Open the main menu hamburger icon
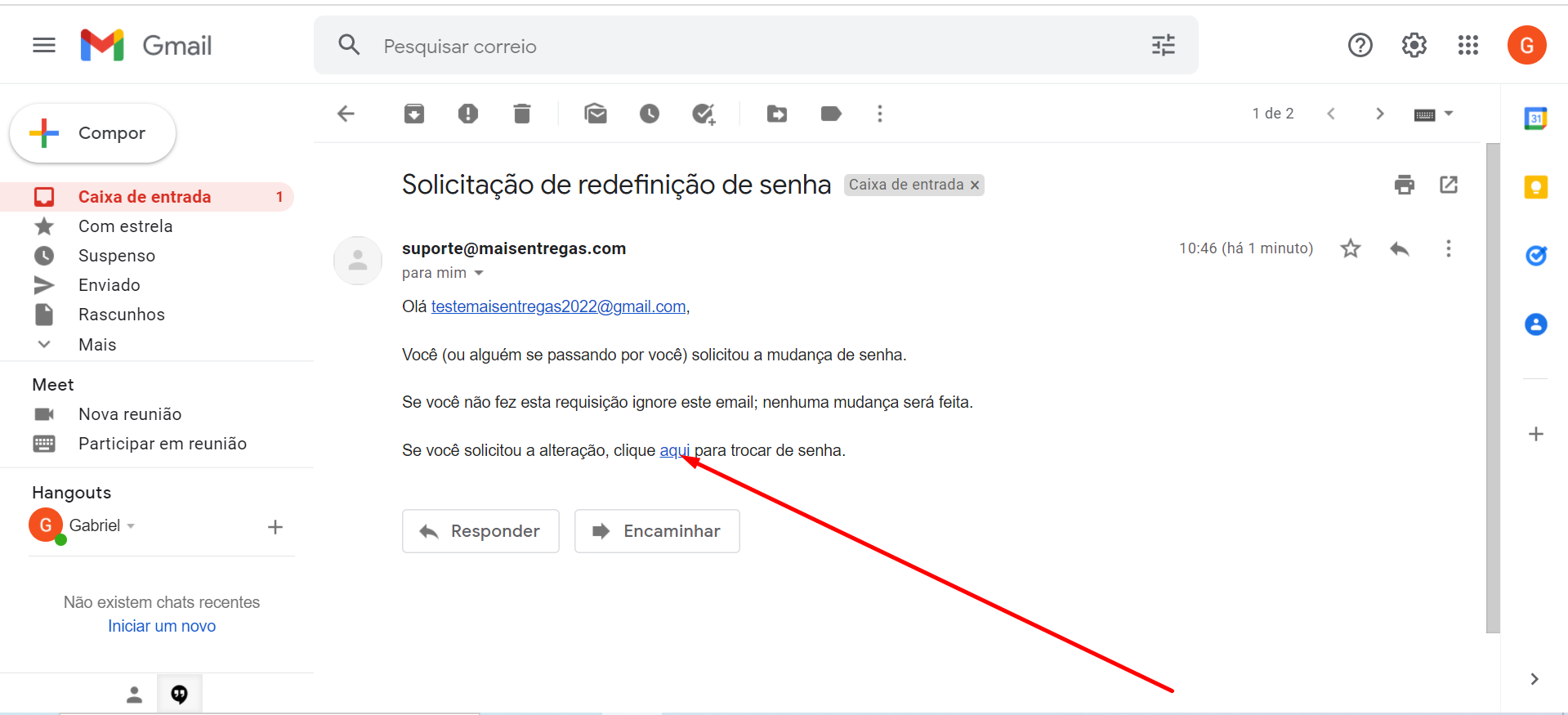1568x715 pixels. (x=44, y=45)
